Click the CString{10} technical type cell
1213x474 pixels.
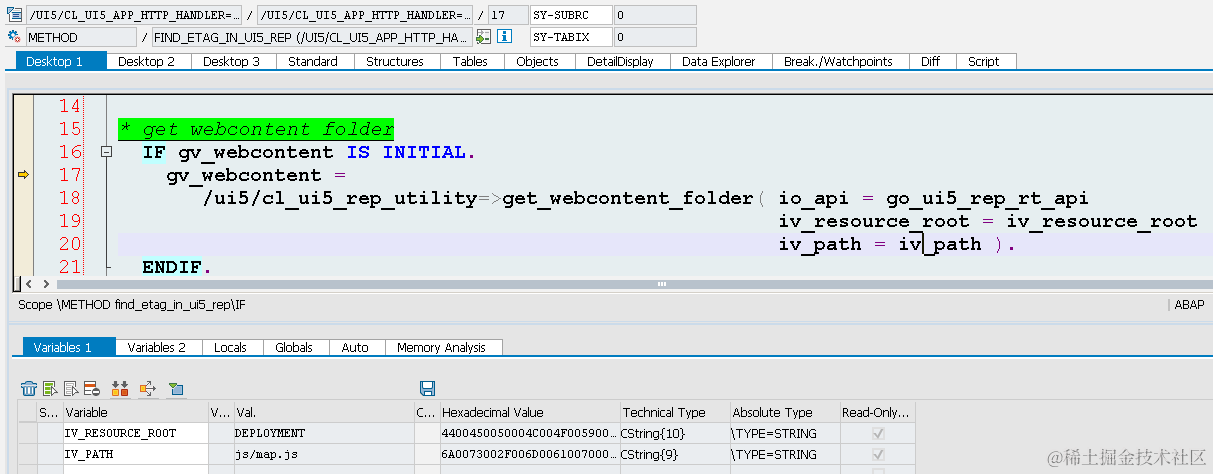point(673,433)
